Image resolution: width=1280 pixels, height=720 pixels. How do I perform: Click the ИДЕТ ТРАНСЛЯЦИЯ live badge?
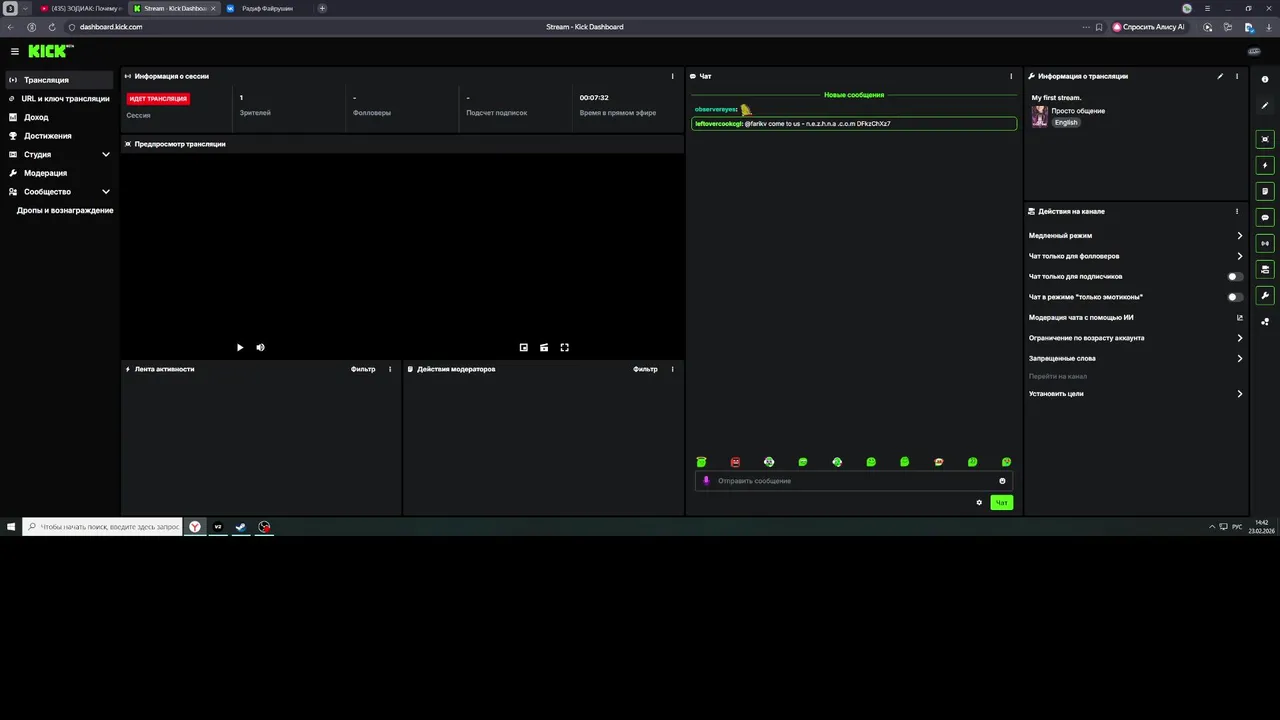coord(158,99)
